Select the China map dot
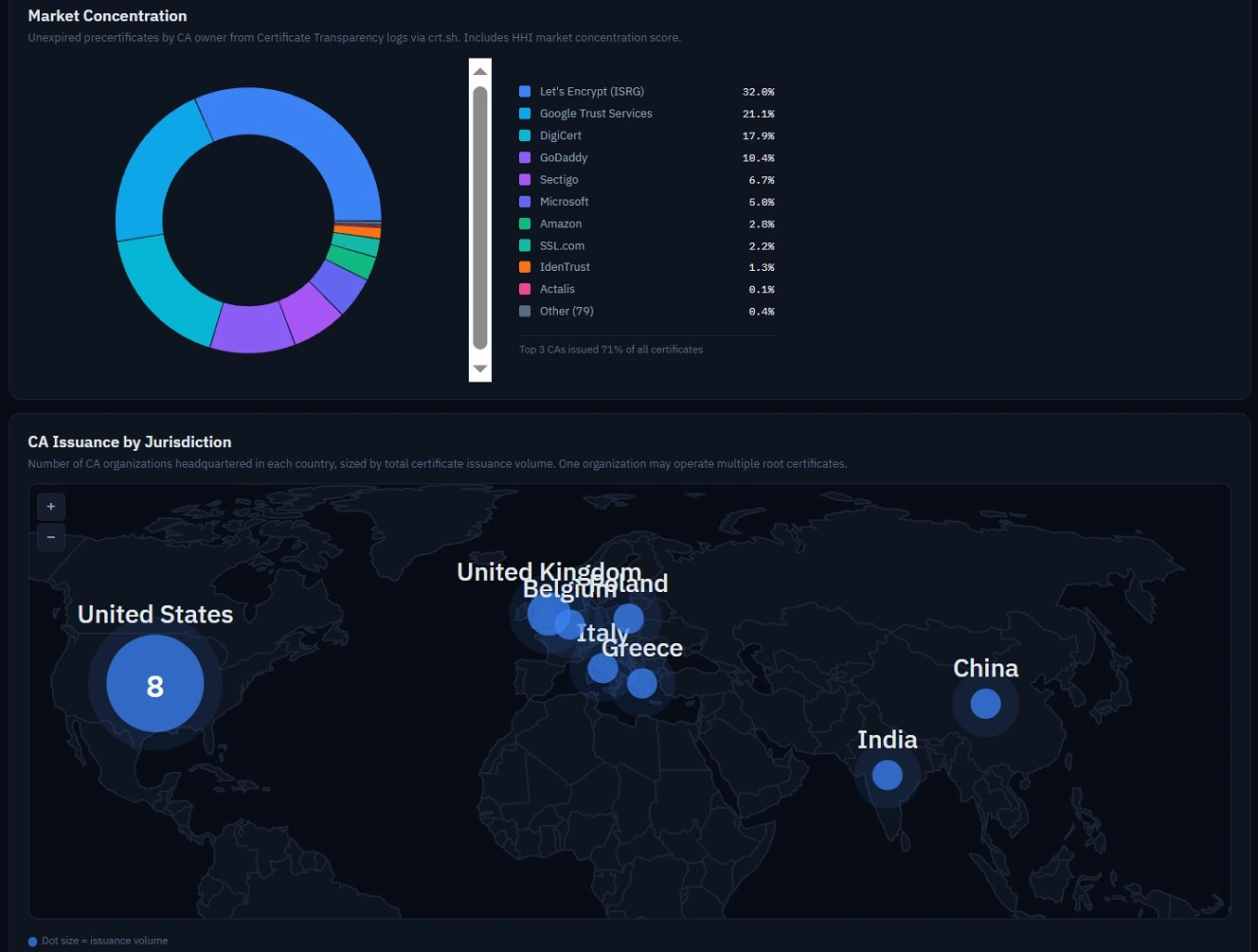The width and height of the screenshot is (1258, 952). (986, 704)
